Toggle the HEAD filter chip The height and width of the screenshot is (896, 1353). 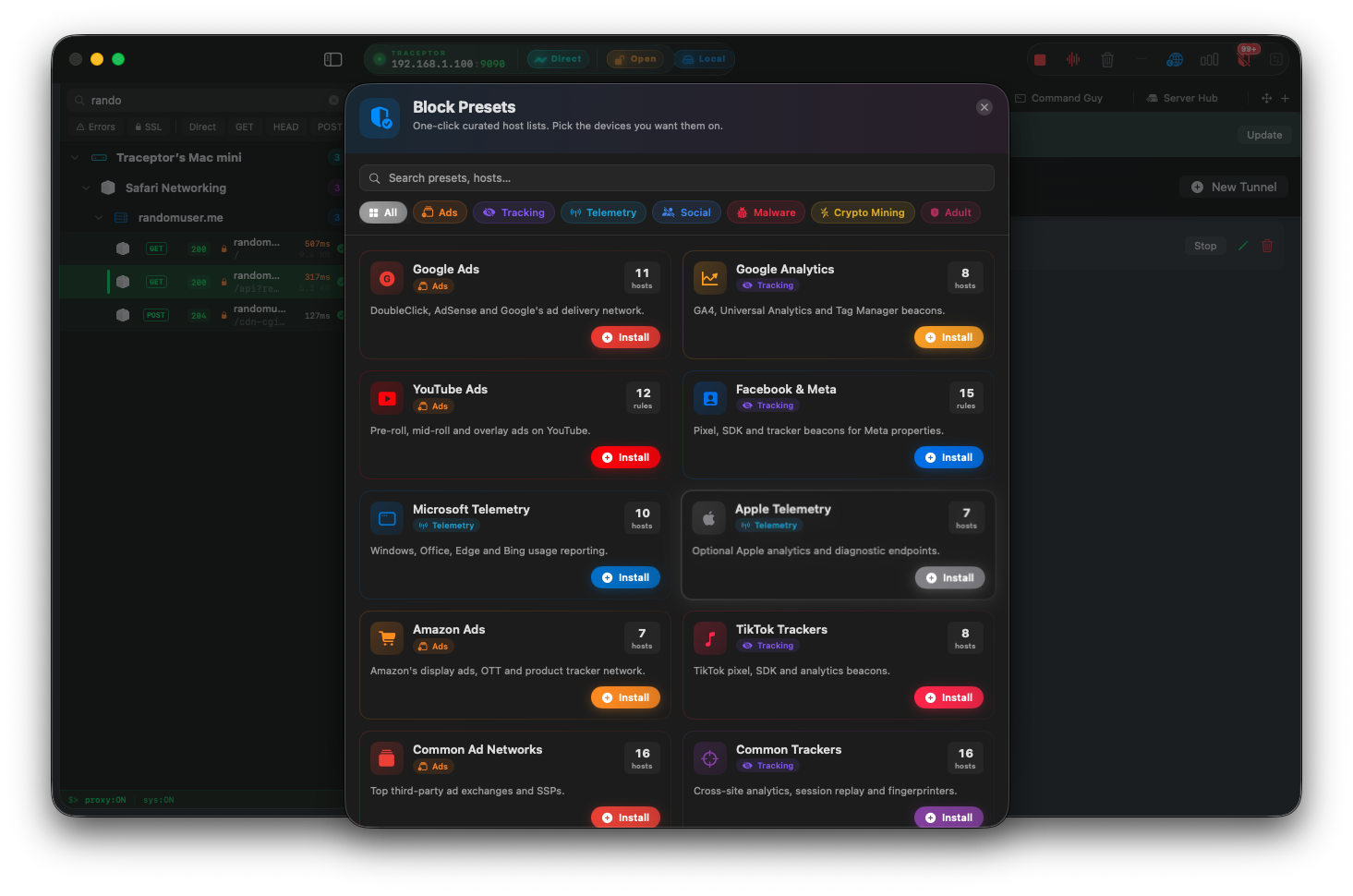285,127
